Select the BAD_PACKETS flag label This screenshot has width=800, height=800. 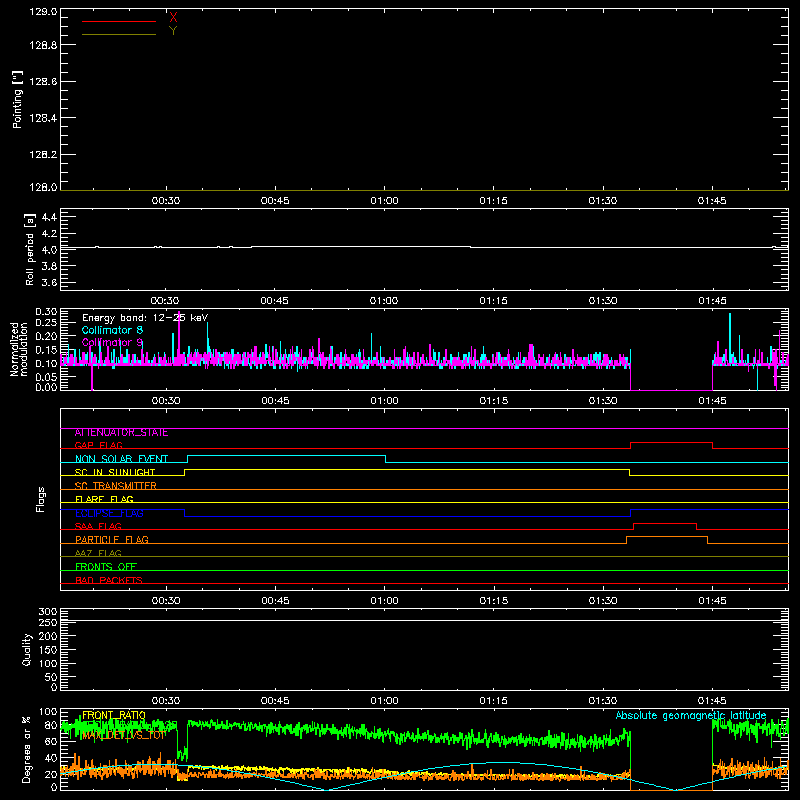tap(109, 580)
